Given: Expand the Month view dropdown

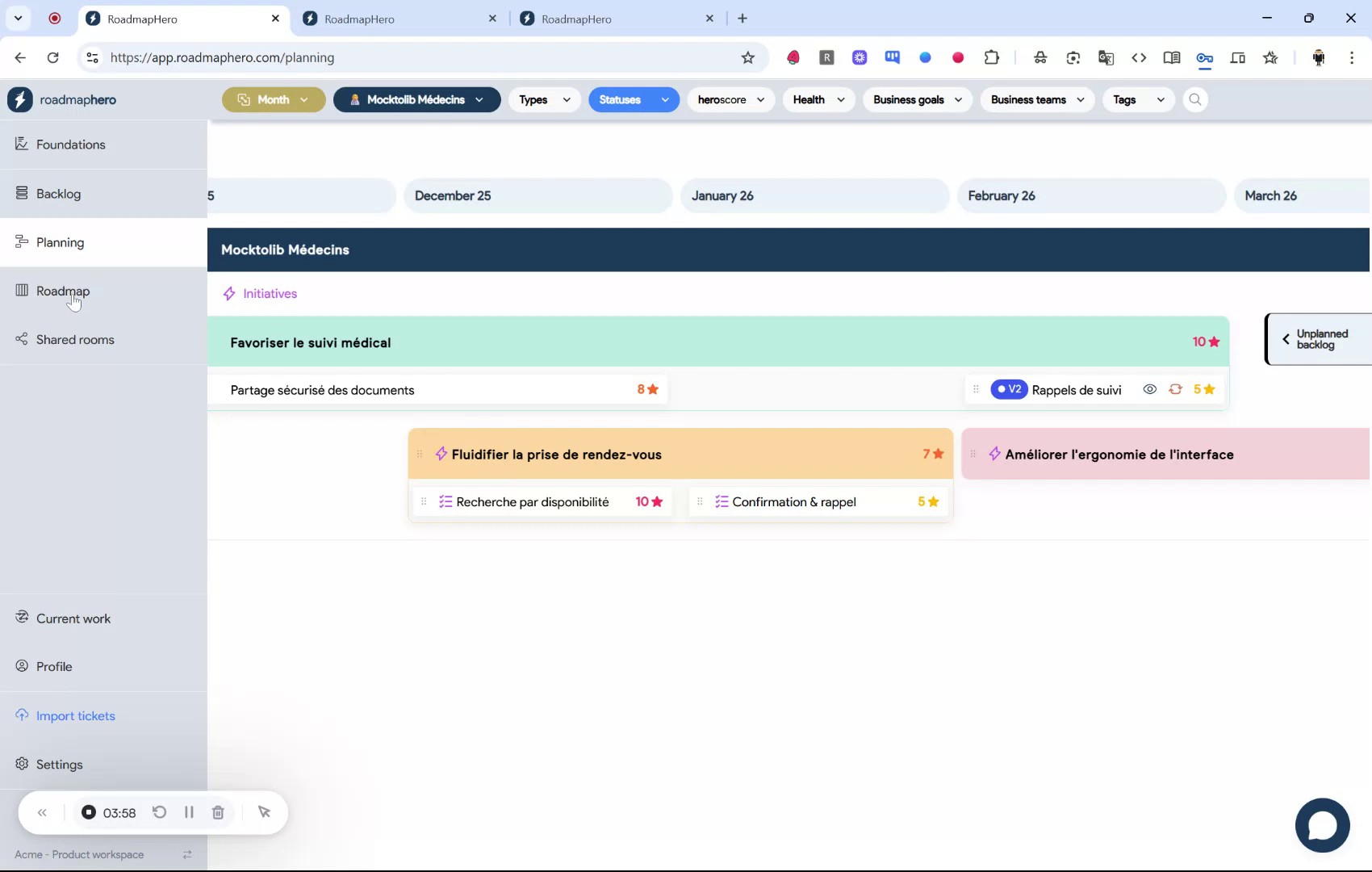Looking at the screenshot, I should click(273, 99).
